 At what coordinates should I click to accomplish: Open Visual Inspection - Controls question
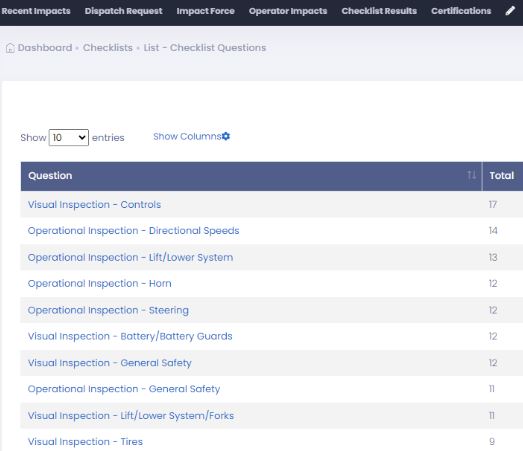click(94, 204)
